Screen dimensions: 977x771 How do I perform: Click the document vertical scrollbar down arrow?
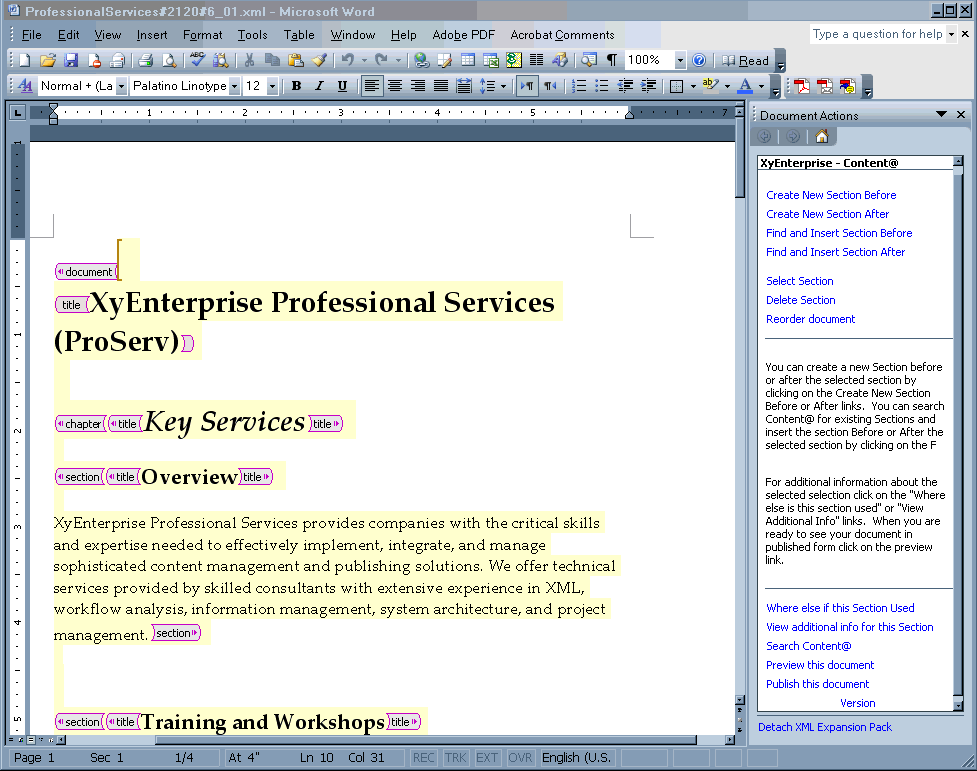click(x=740, y=699)
